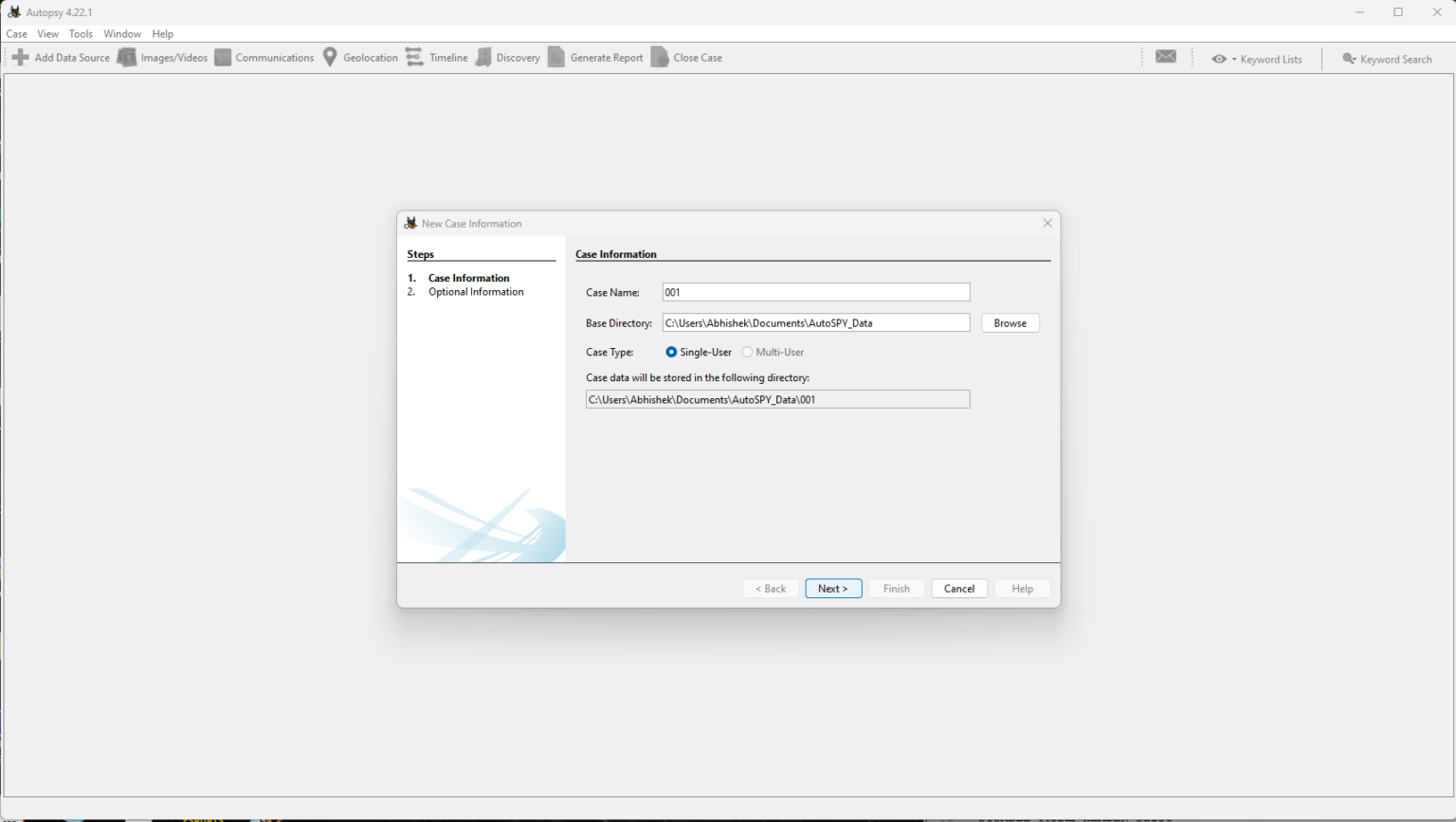Open the Window menu
This screenshot has height=822, width=1456.
[122, 34]
